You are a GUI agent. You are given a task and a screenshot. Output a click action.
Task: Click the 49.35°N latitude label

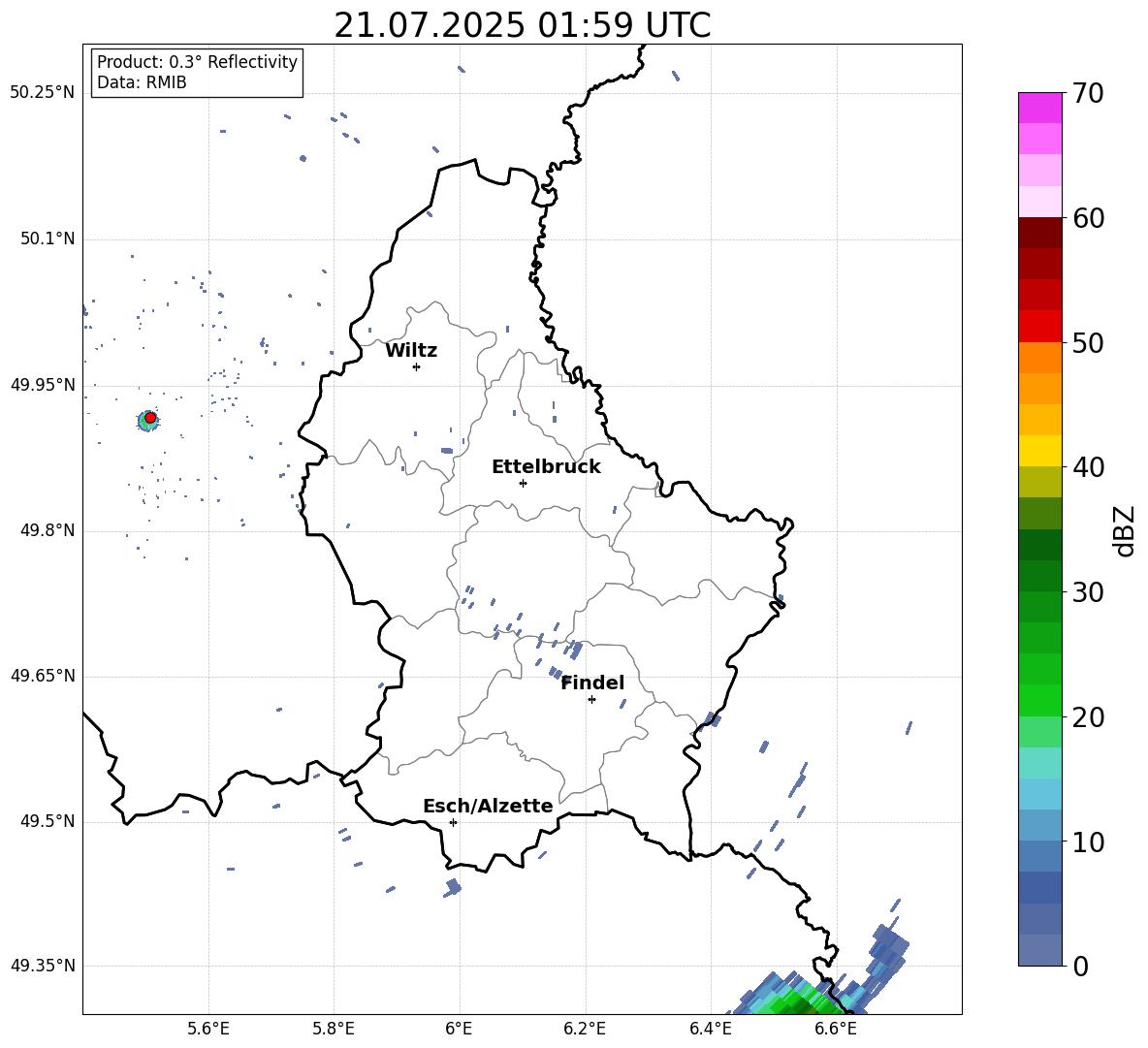[43, 966]
